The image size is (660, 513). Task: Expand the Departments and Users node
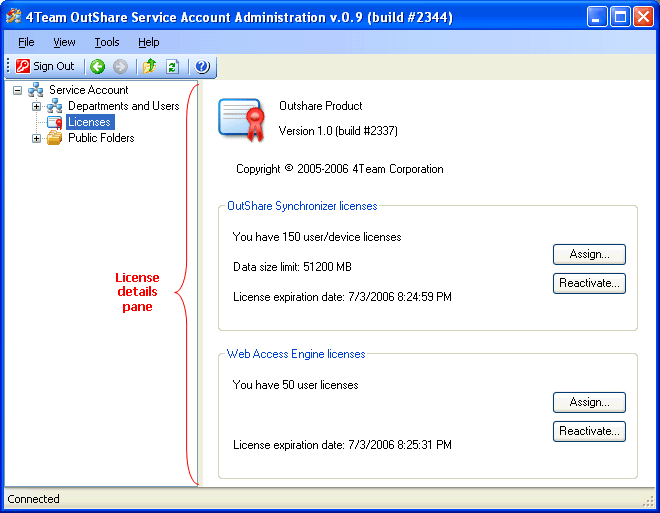[36, 106]
